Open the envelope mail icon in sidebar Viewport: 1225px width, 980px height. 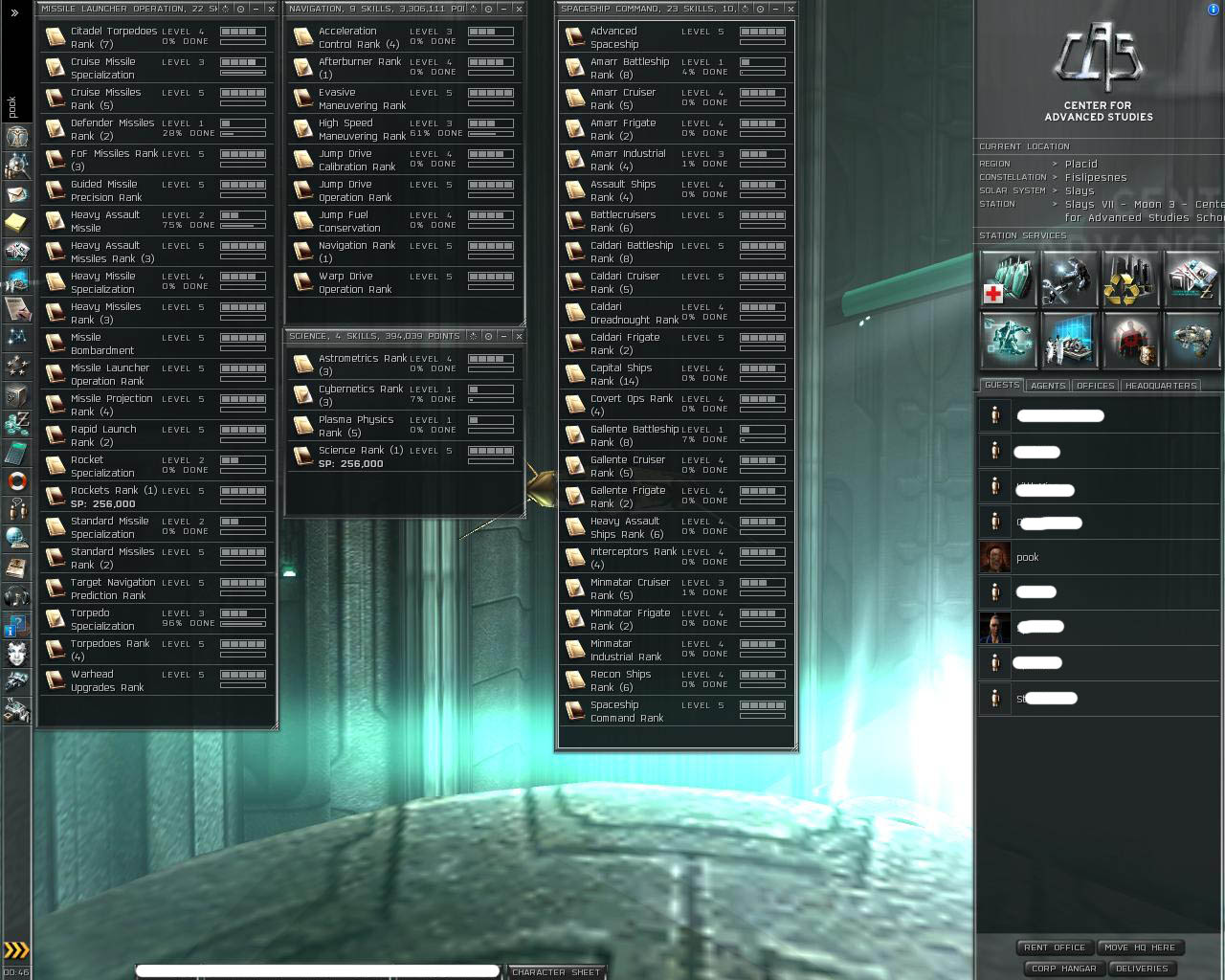point(17,194)
